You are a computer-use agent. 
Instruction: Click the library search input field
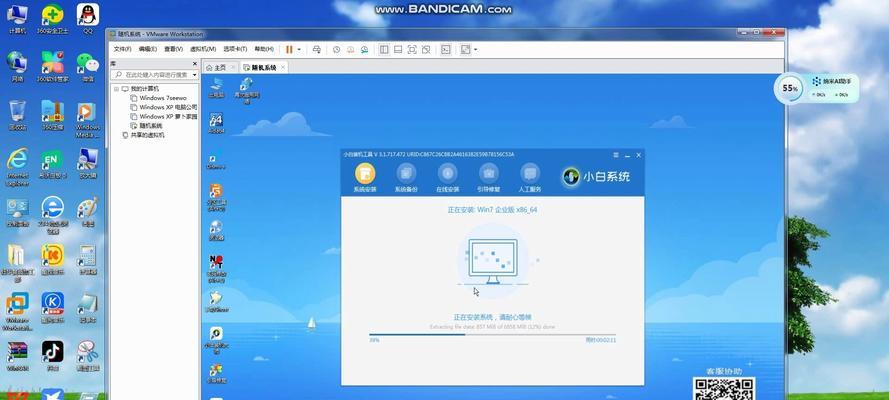pyautogui.click(x=151, y=75)
